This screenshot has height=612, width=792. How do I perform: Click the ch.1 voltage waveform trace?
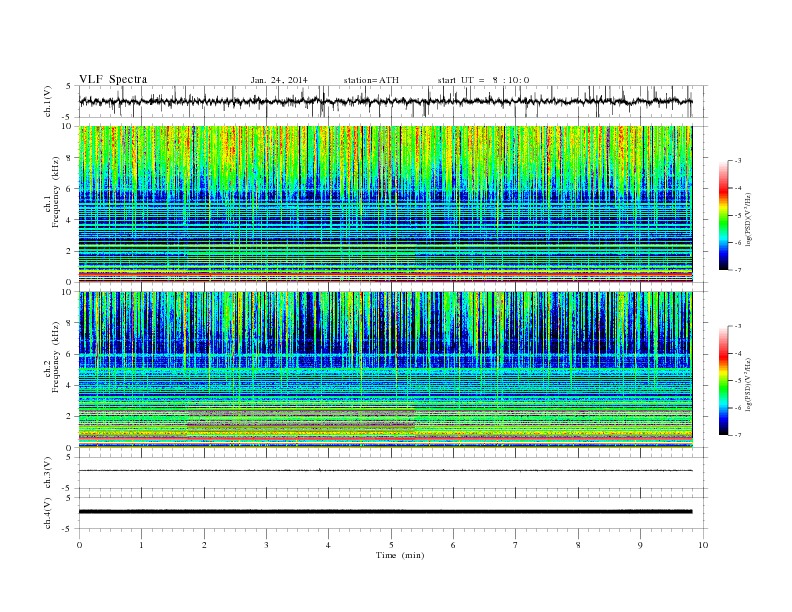[385, 101]
